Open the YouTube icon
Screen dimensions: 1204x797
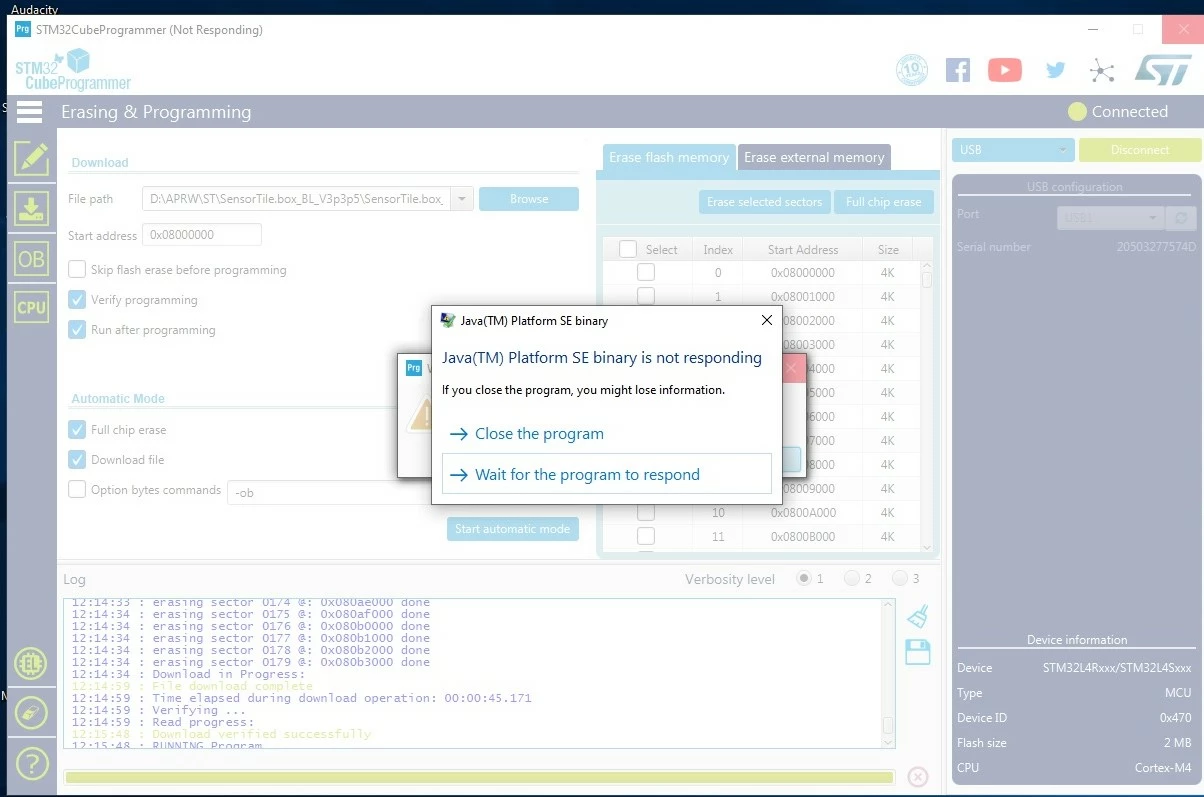(x=1005, y=70)
